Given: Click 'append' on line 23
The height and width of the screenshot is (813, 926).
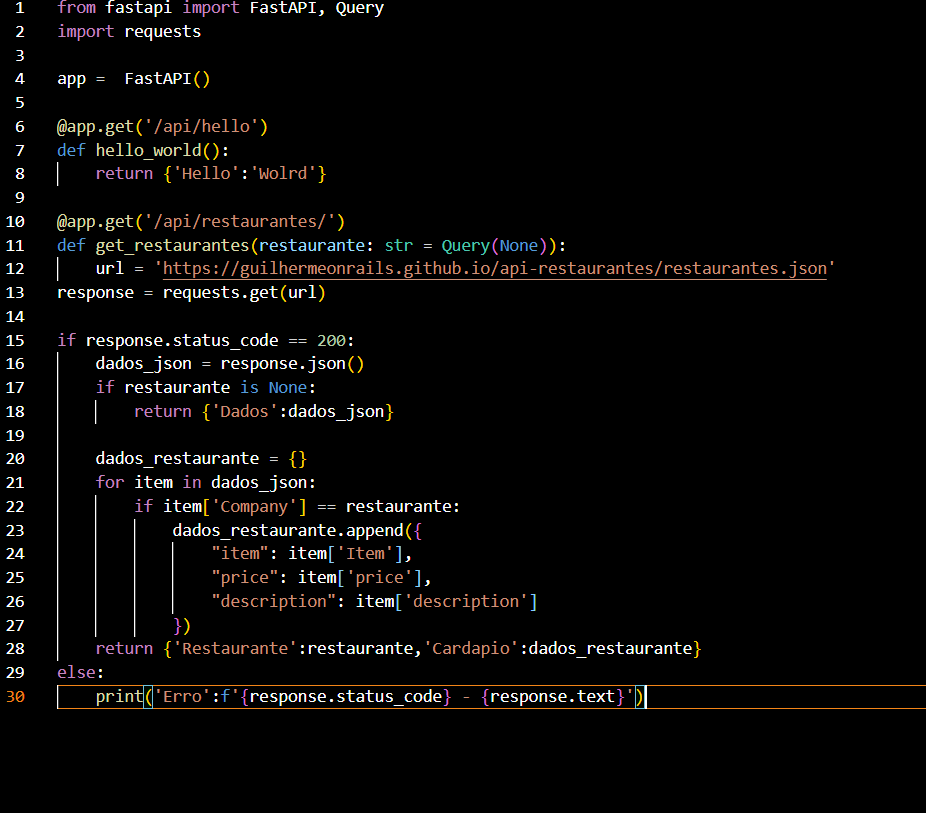Looking at the screenshot, I should click(374, 531).
